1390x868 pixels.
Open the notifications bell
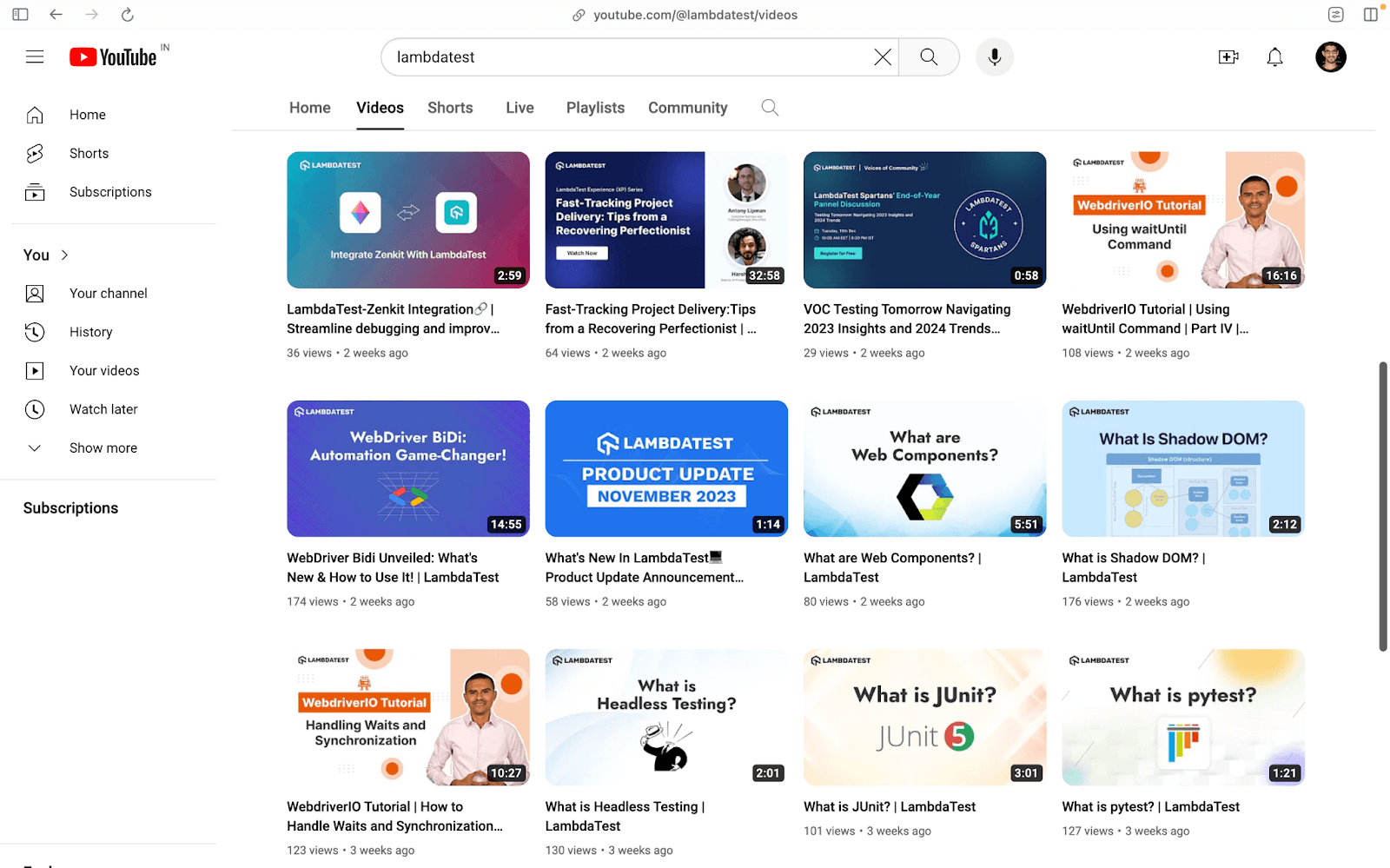click(1274, 57)
